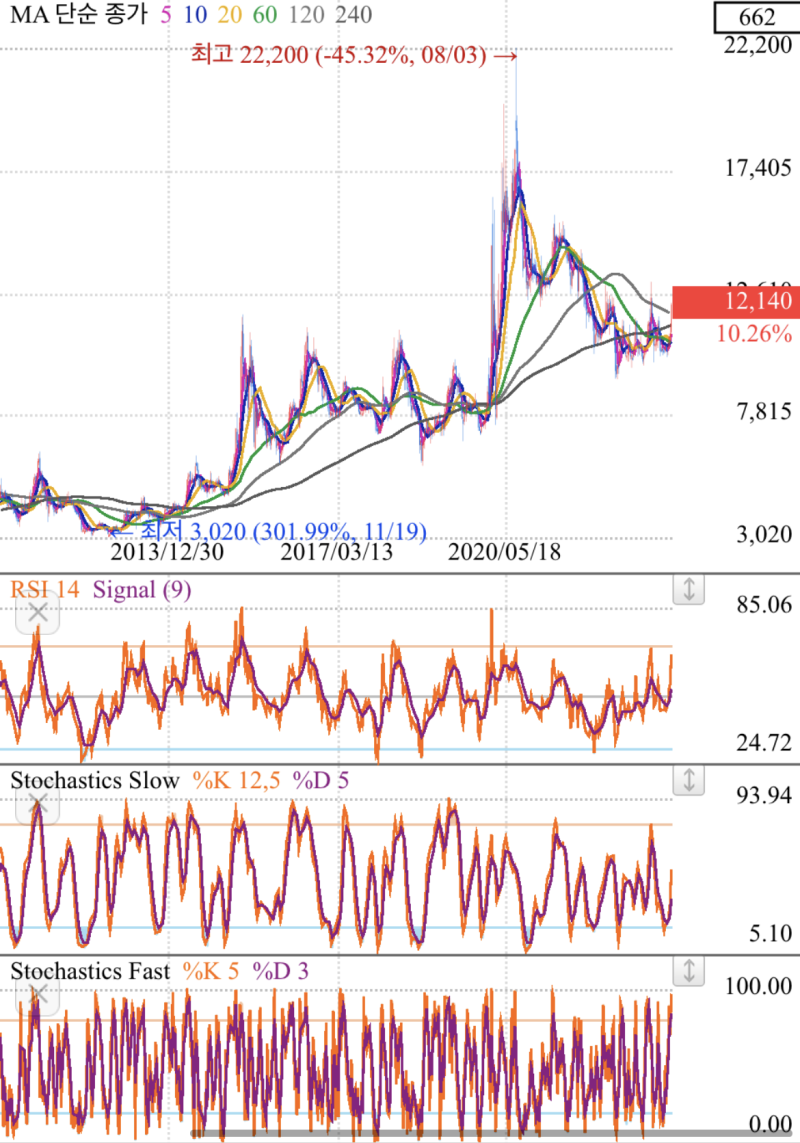Open the MA 단순 종가 settings label
Screen dimensions: 800x1143
click(x=78, y=15)
